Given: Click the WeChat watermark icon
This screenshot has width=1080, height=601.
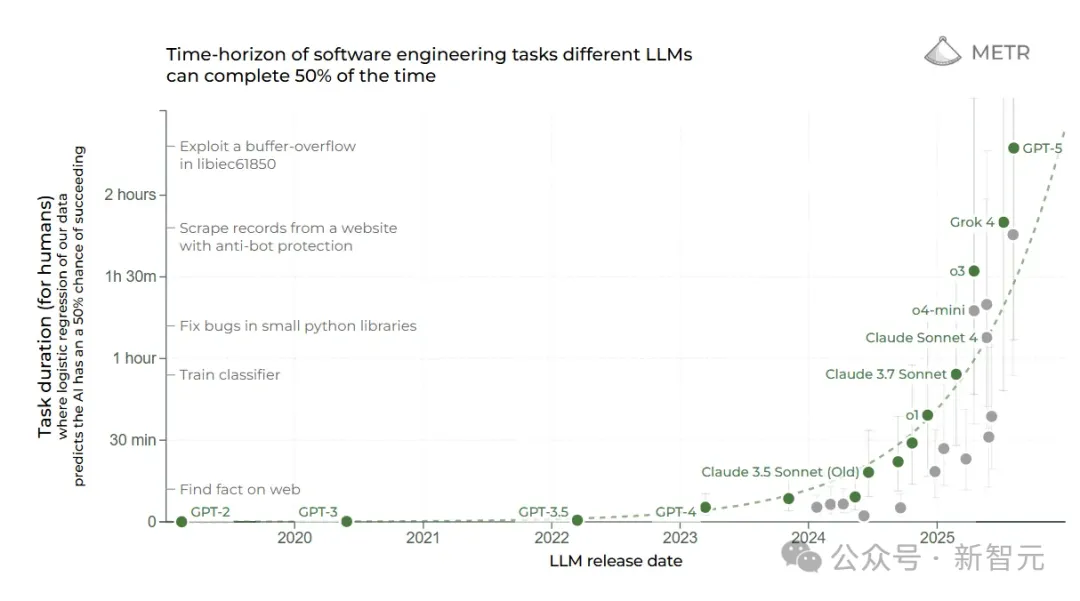Looking at the screenshot, I should click(802, 557).
